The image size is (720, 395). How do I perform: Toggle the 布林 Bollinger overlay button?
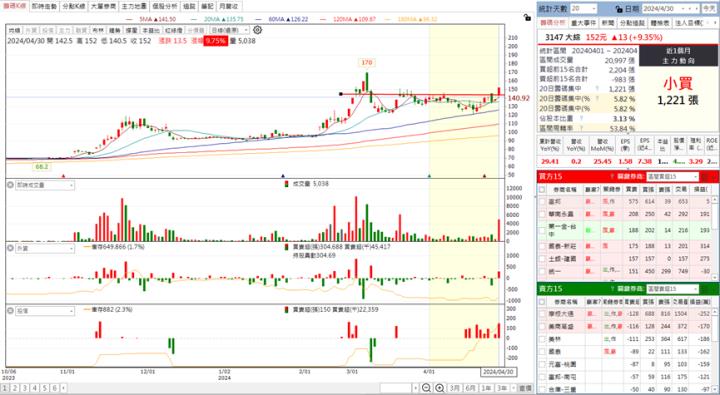point(98,30)
